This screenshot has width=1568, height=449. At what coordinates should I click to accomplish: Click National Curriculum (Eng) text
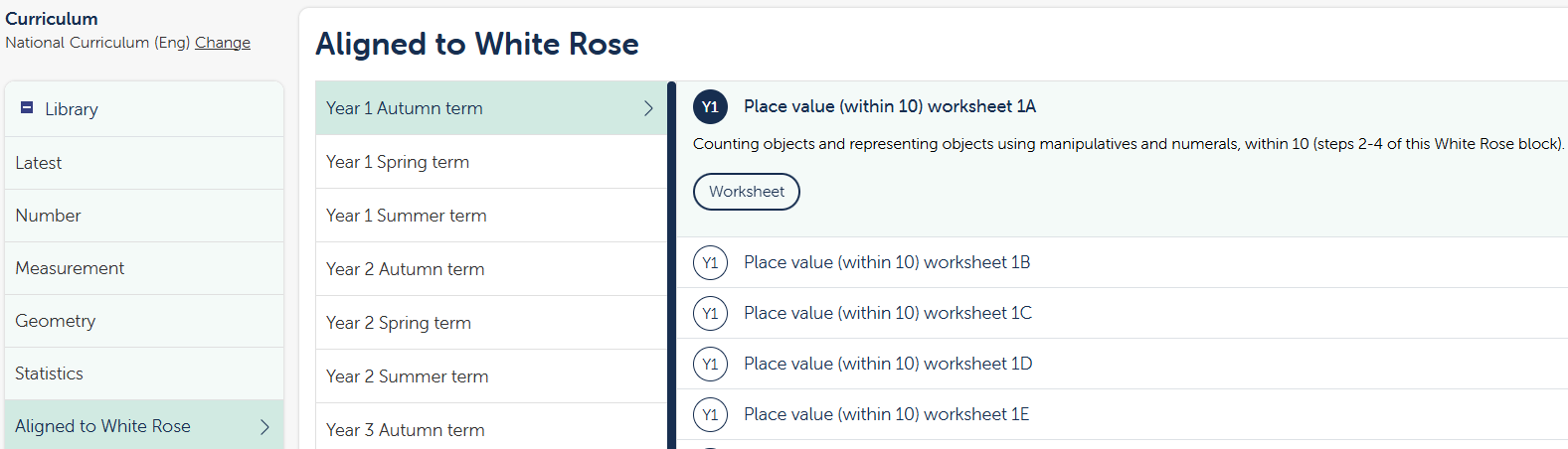click(97, 43)
